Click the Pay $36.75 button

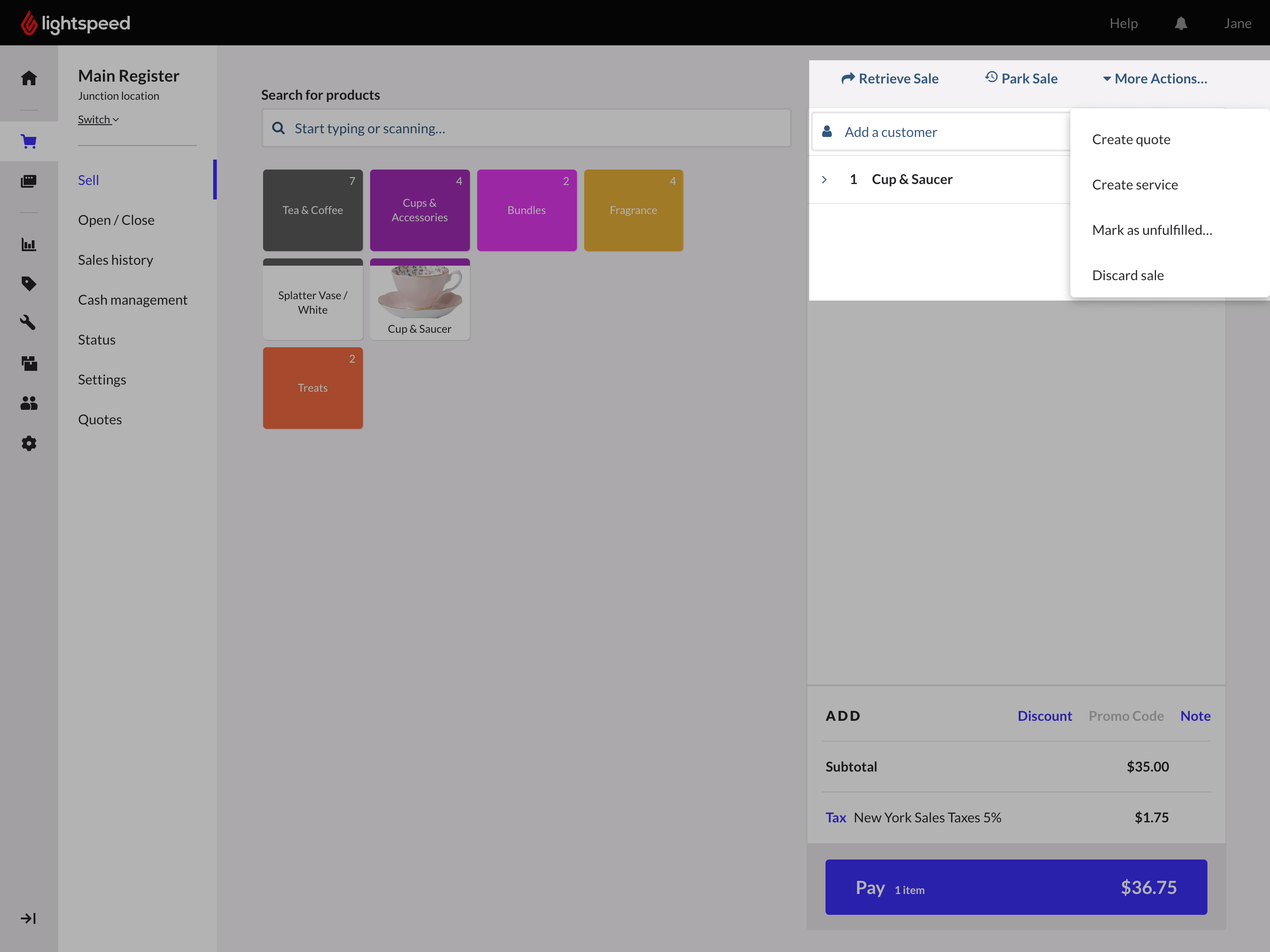pyautogui.click(x=1016, y=887)
